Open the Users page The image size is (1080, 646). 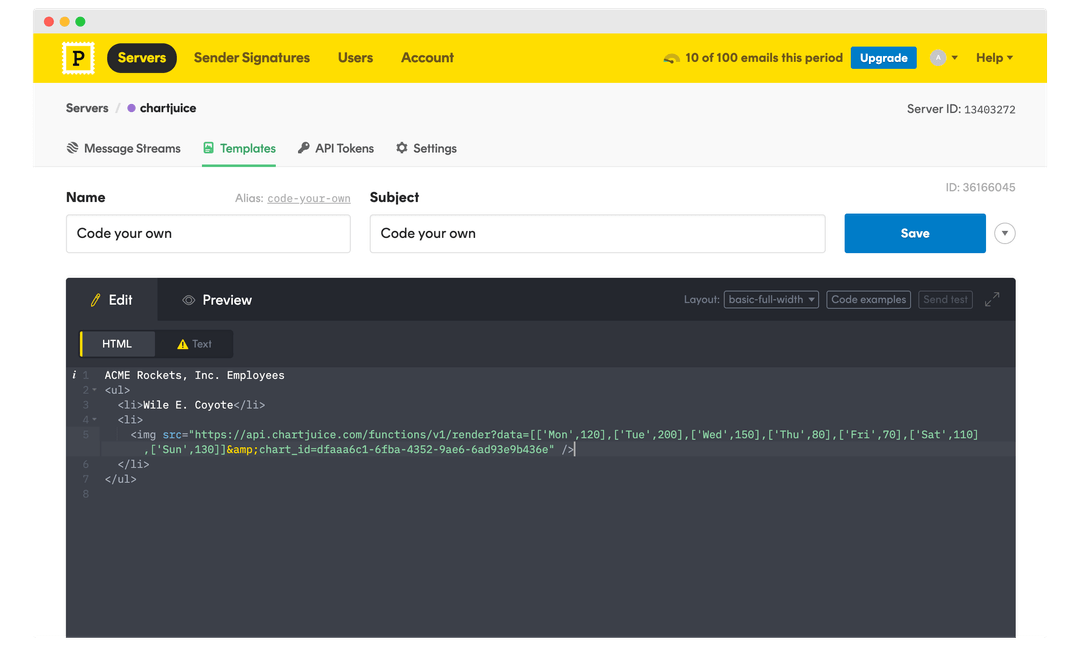355,58
